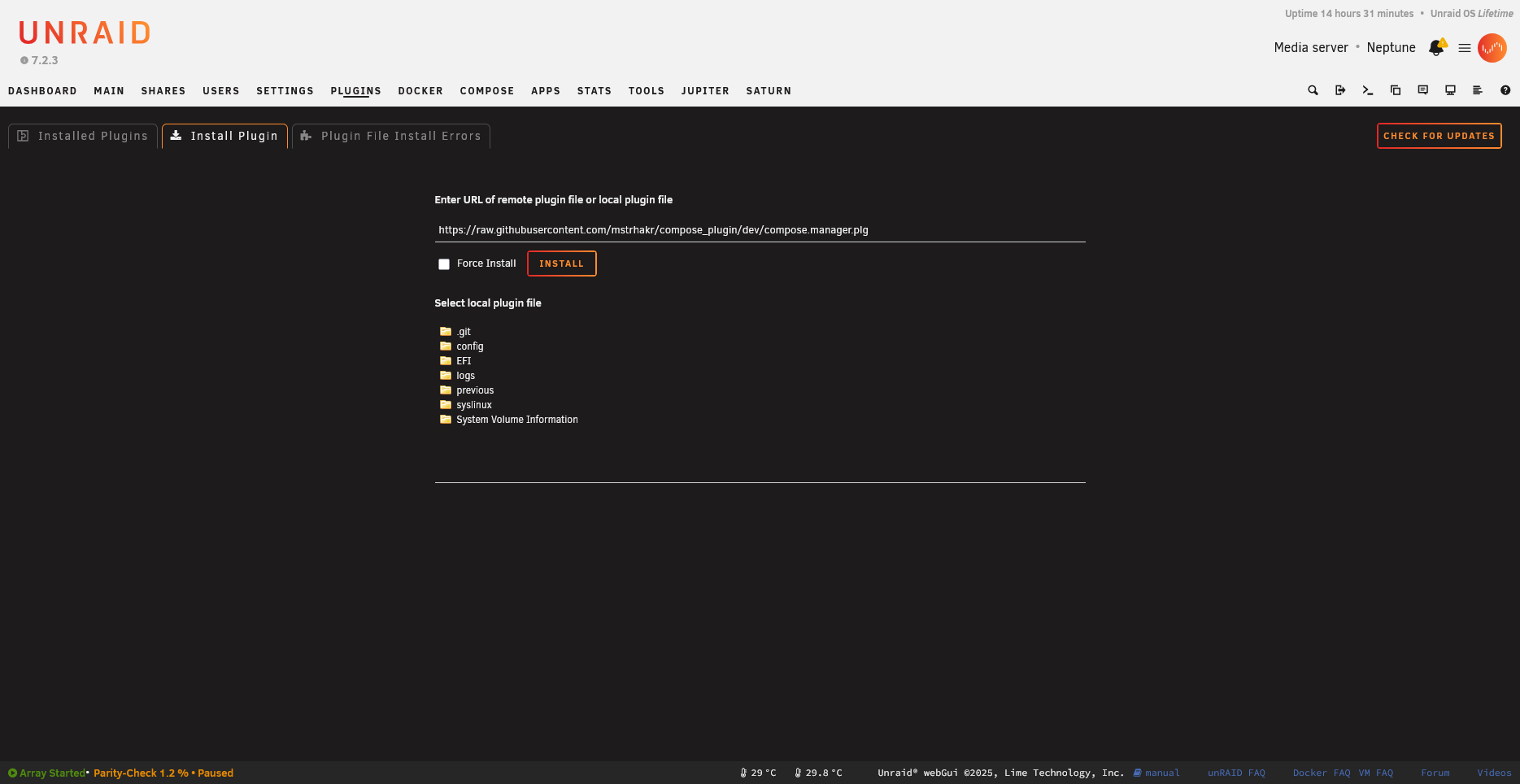Open the help icon

point(1505,90)
